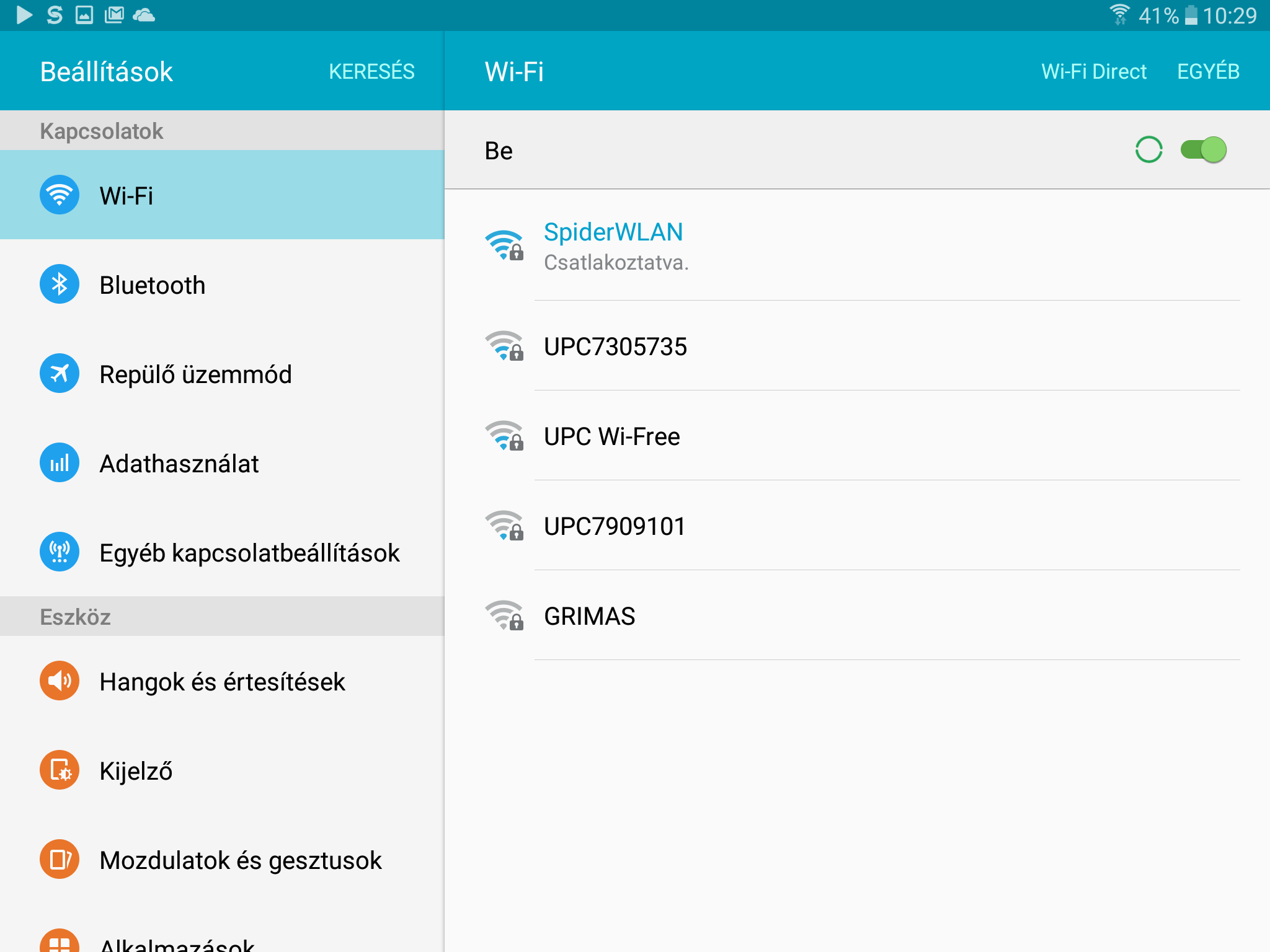Open the EGYÉB more options menu
The height and width of the screenshot is (952, 1270).
click(1208, 71)
